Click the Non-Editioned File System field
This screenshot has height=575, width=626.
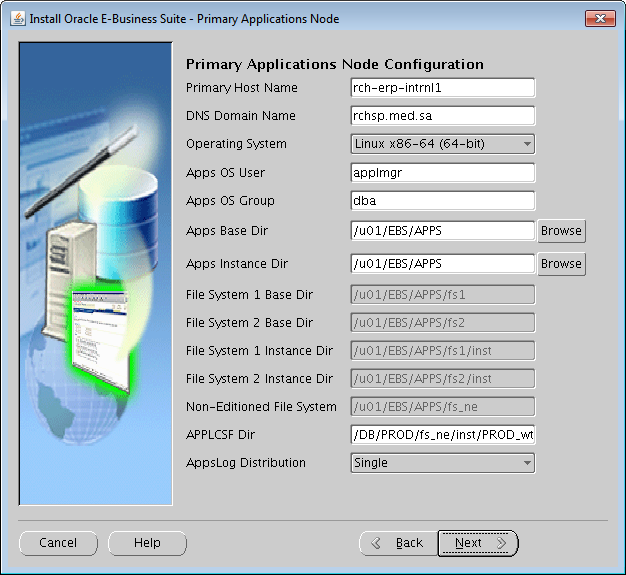point(442,407)
